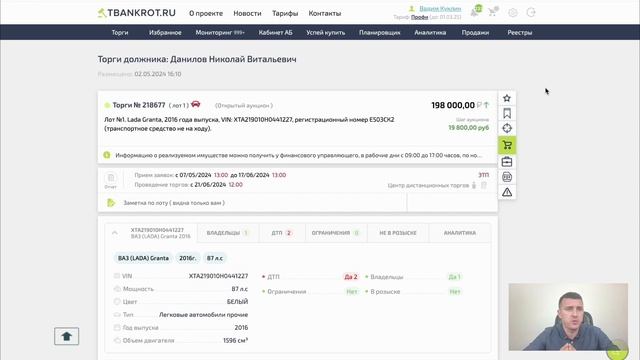
Task: Open the Аналитика menu in navbar
Action: (x=430, y=32)
